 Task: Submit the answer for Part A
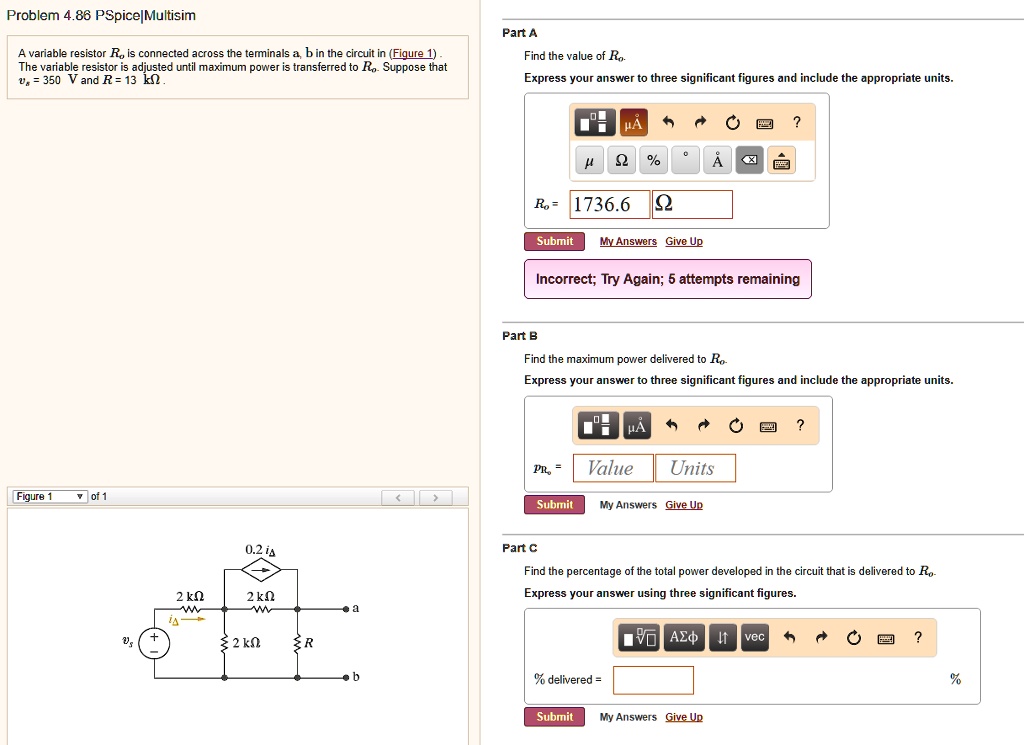click(553, 241)
